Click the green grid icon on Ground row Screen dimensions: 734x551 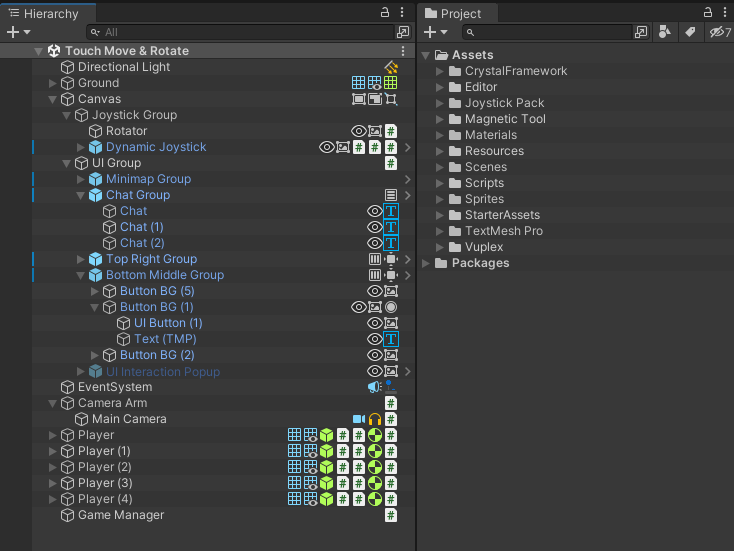[391, 83]
